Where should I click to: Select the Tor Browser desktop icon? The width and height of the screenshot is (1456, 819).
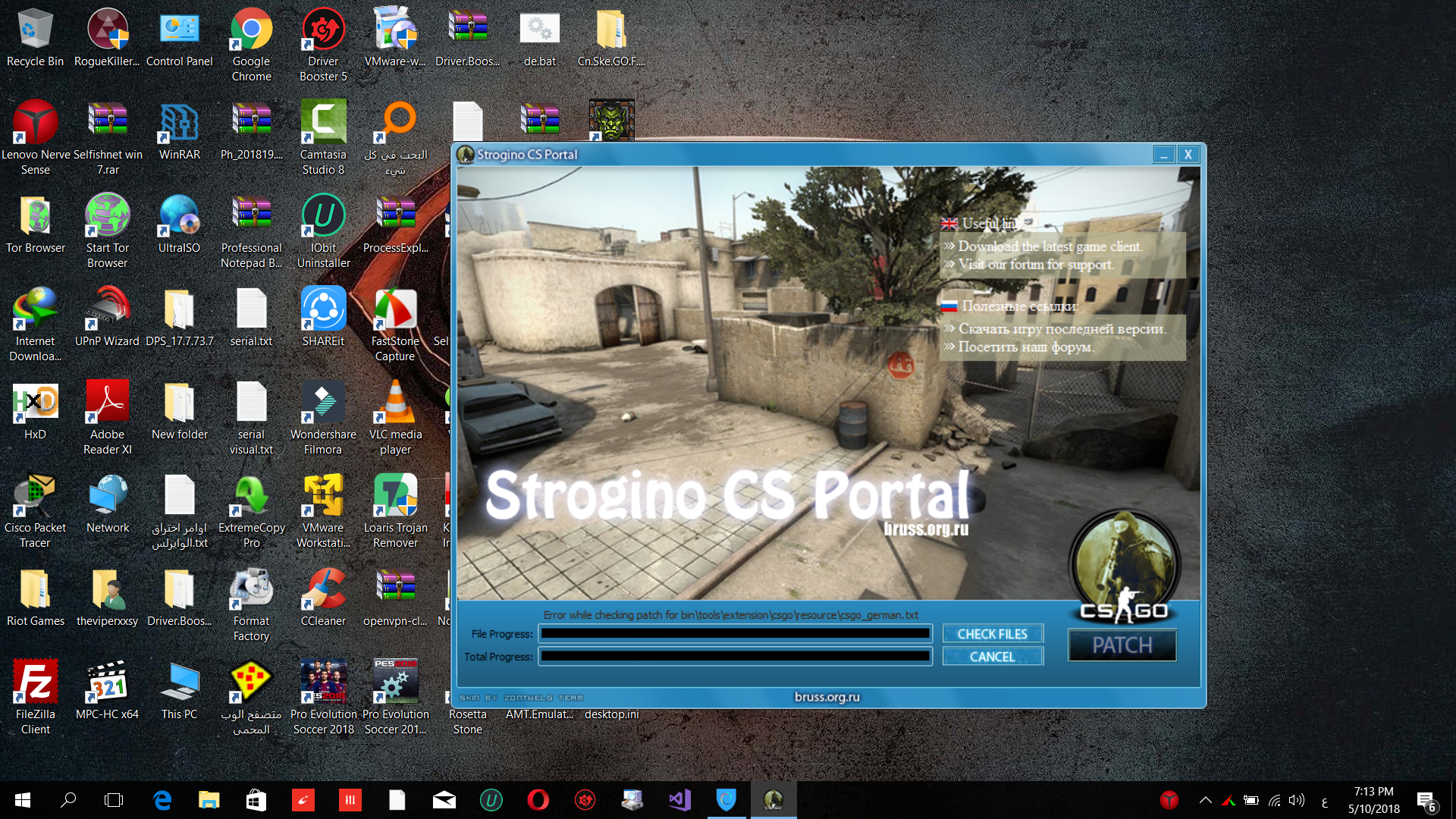(x=35, y=224)
